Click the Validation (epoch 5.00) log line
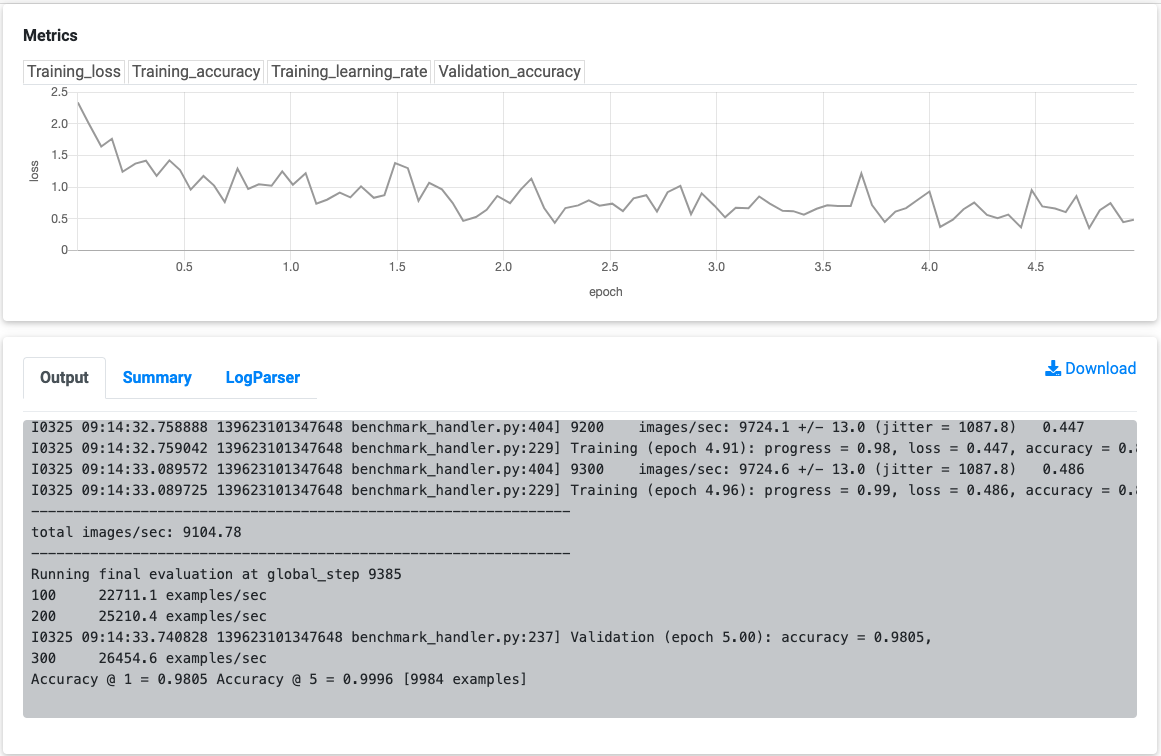The image size is (1161, 756). 481,638
